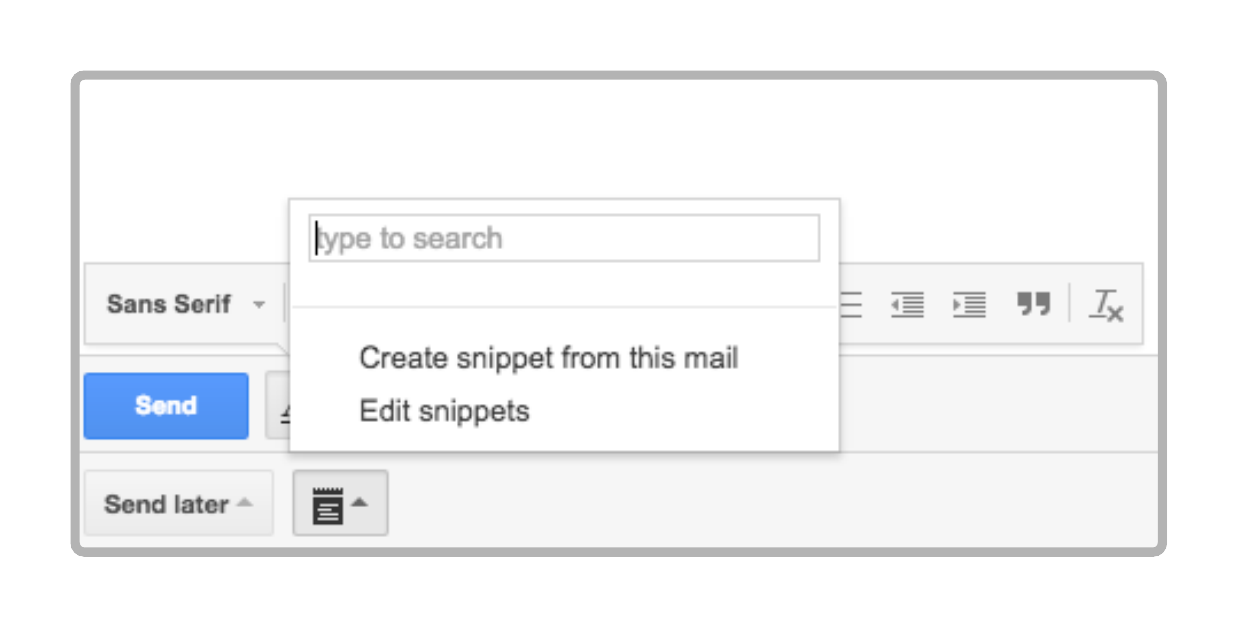Click the empty strip below the snippet search box
The height and width of the screenshot is (628, 1238).
[x=564, y=285]
